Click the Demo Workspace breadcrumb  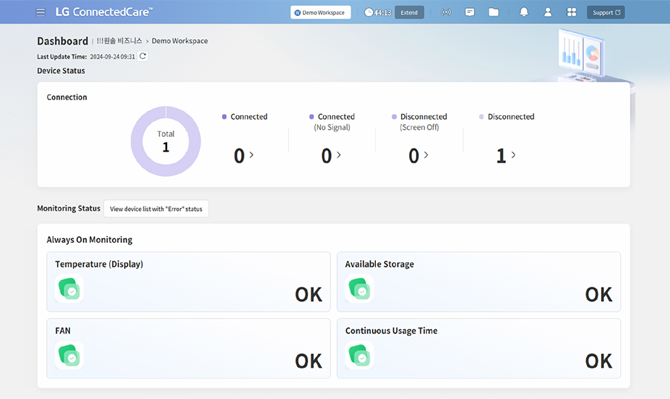point(179,41)
